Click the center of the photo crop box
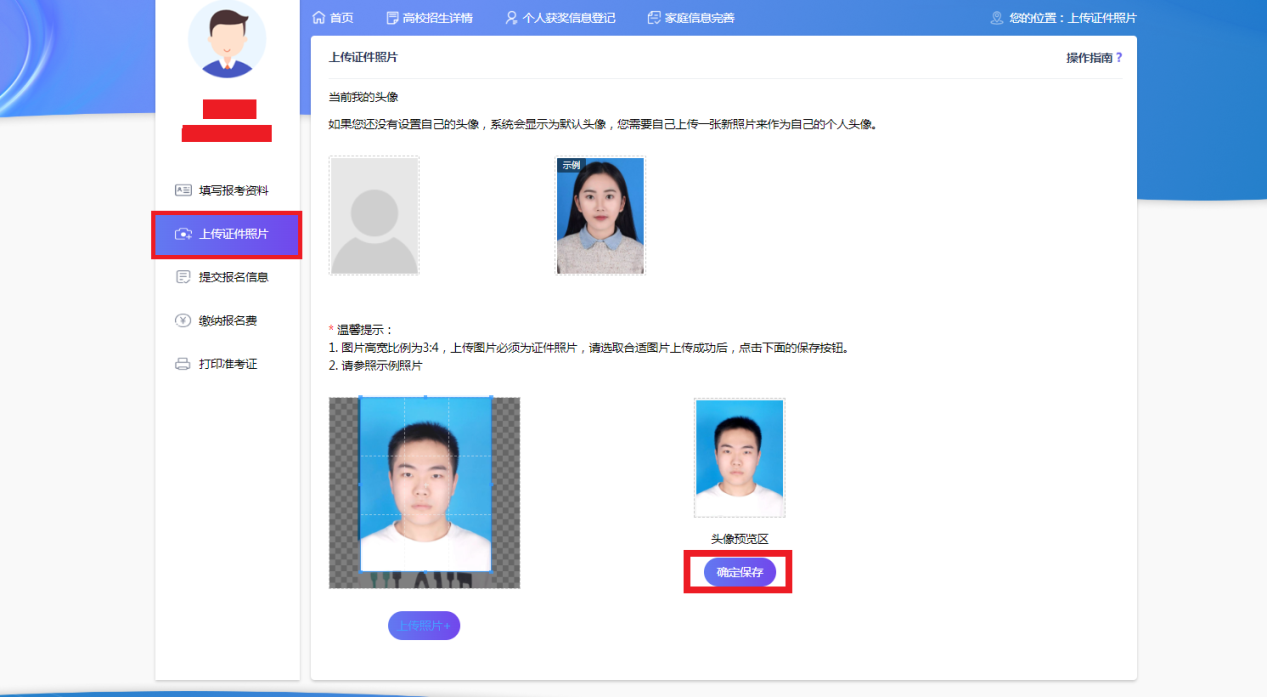The image size is (1267, 697). [425, 484]
